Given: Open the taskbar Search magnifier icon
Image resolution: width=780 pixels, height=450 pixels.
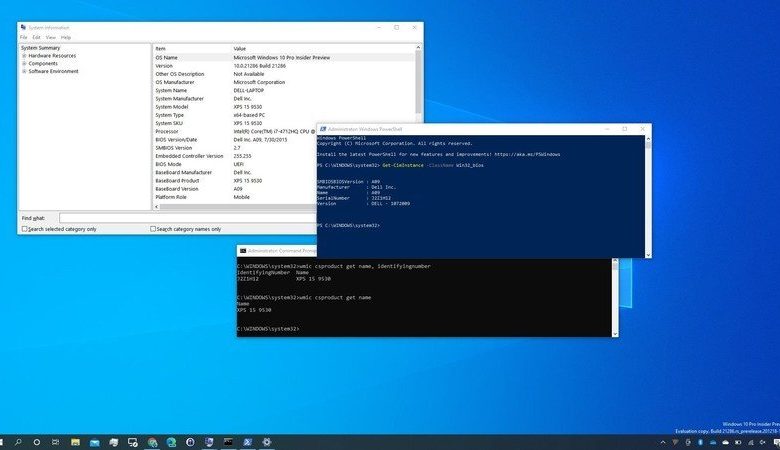Looking at the screenshot, I should click(18, 442).
